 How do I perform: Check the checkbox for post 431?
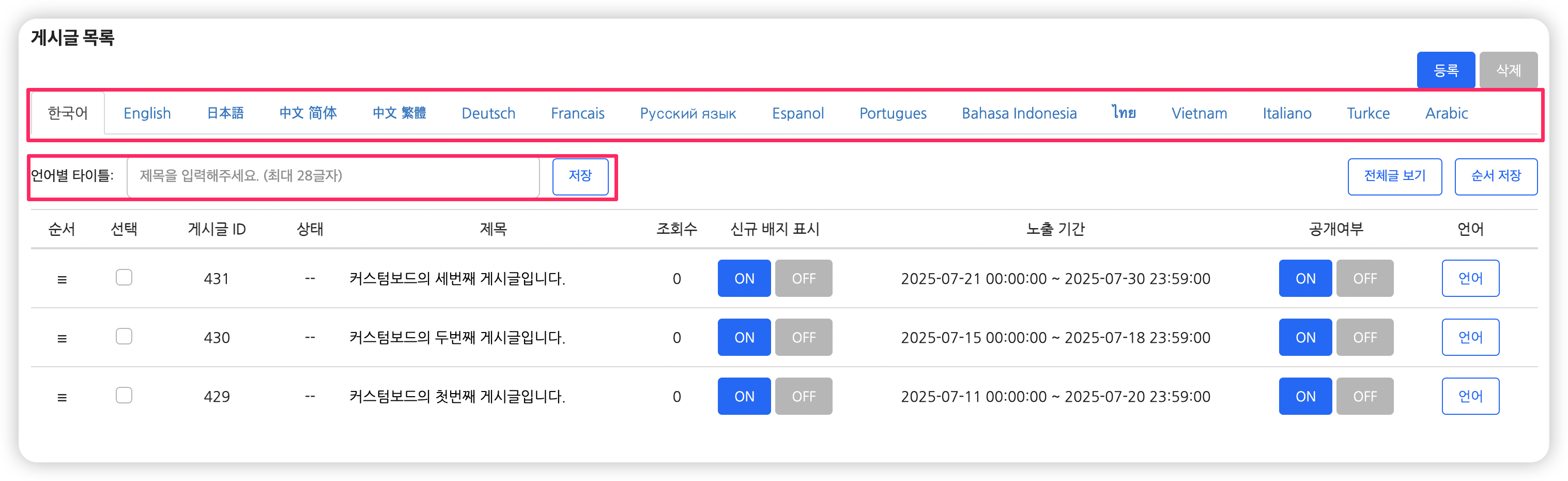click(x=124, y=278)
